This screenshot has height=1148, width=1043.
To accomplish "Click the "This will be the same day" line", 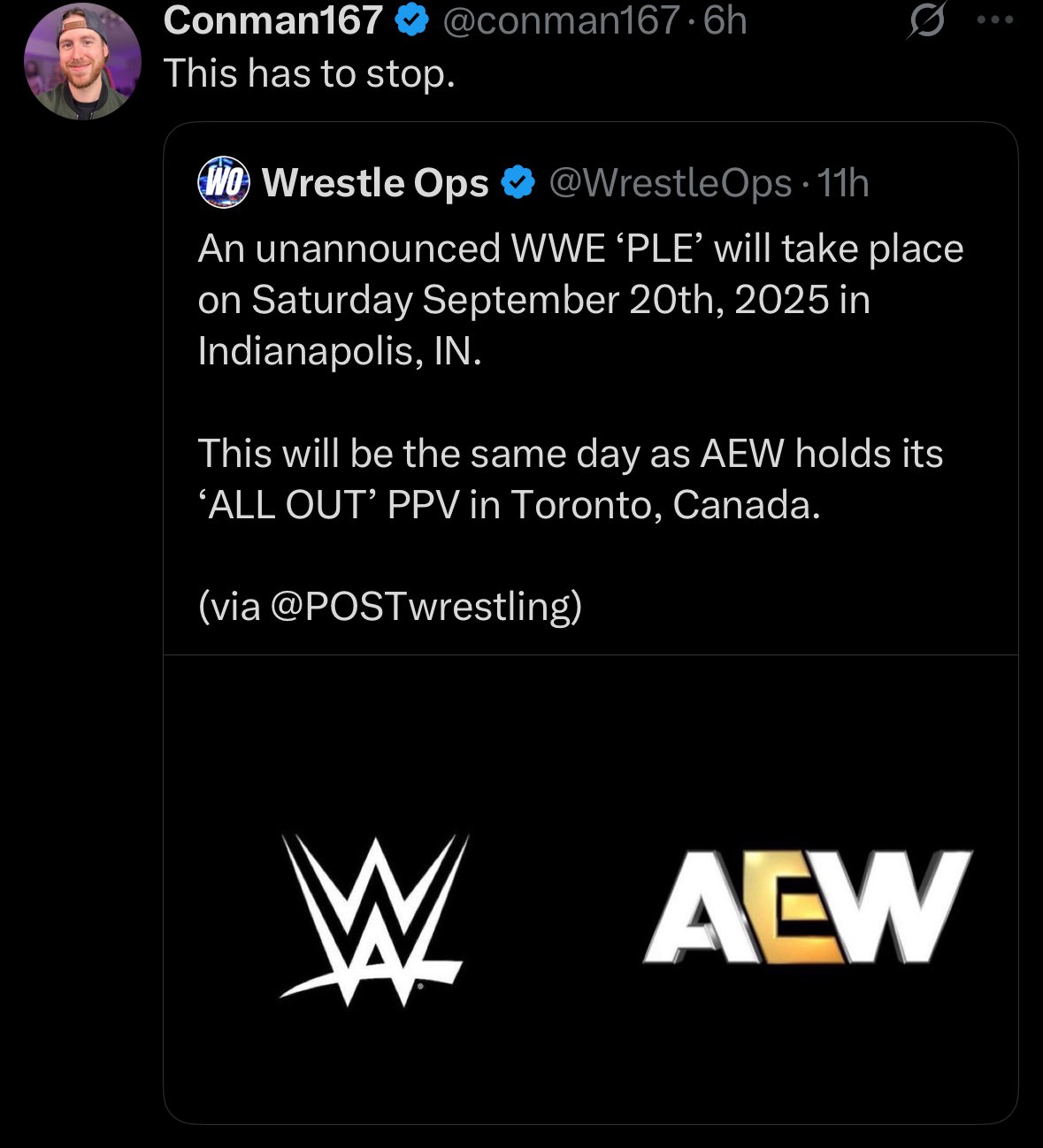I will pos(570,454).
